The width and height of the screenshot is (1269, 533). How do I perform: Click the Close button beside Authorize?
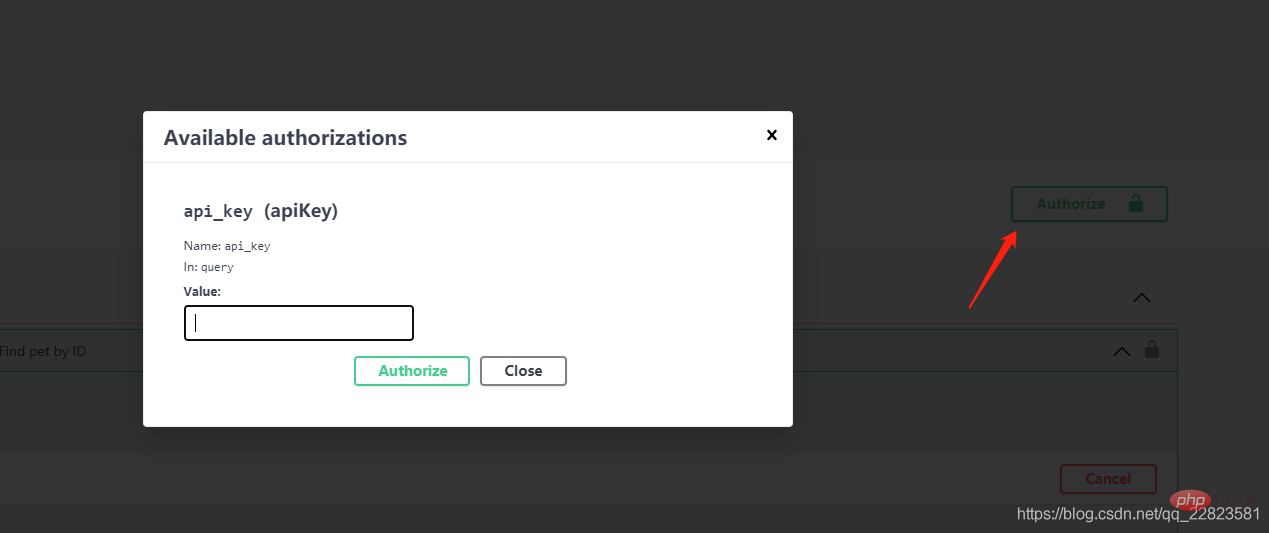click(x=523, y=371)
